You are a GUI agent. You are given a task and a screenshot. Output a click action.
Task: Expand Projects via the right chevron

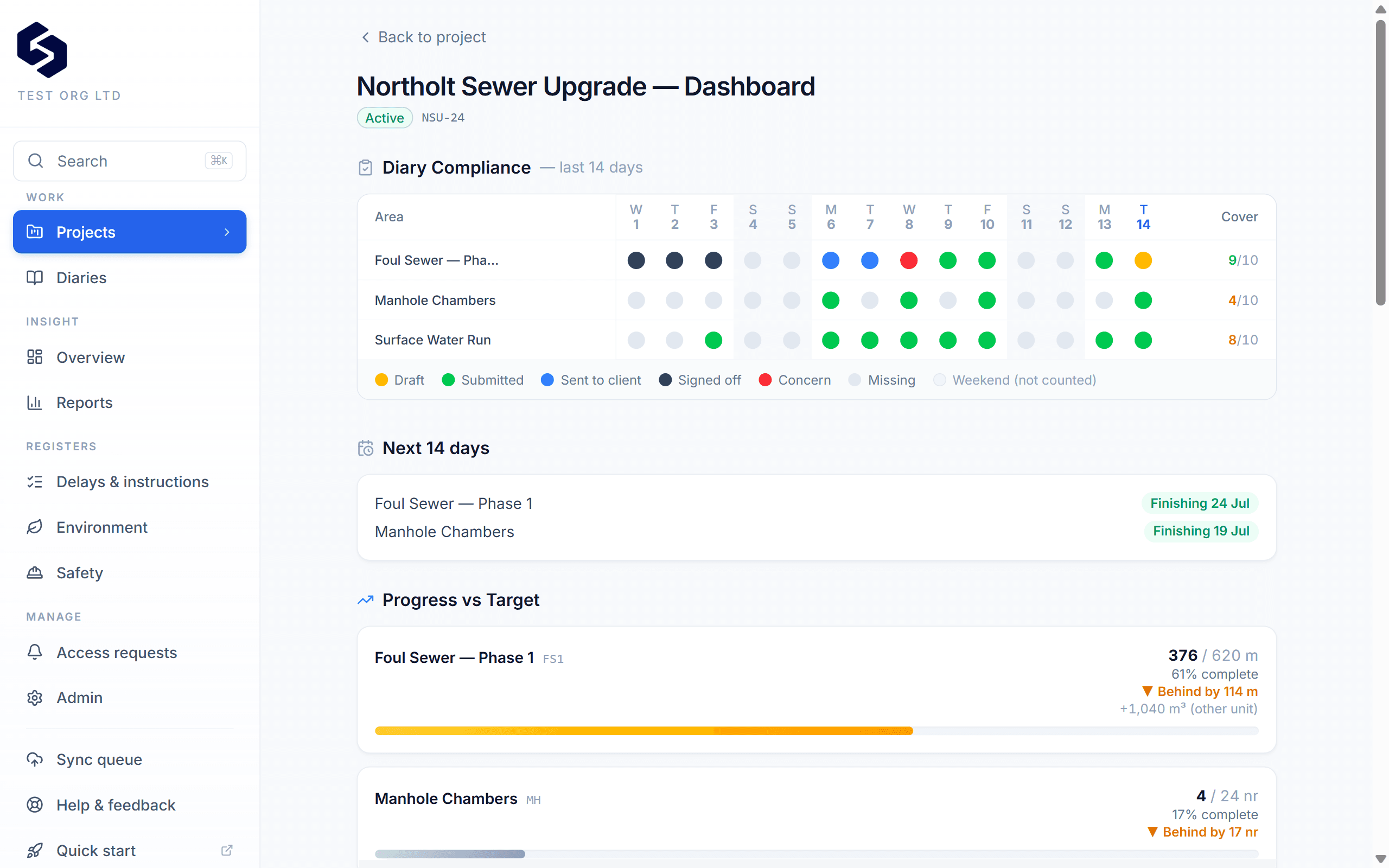(x=227, y=232)
